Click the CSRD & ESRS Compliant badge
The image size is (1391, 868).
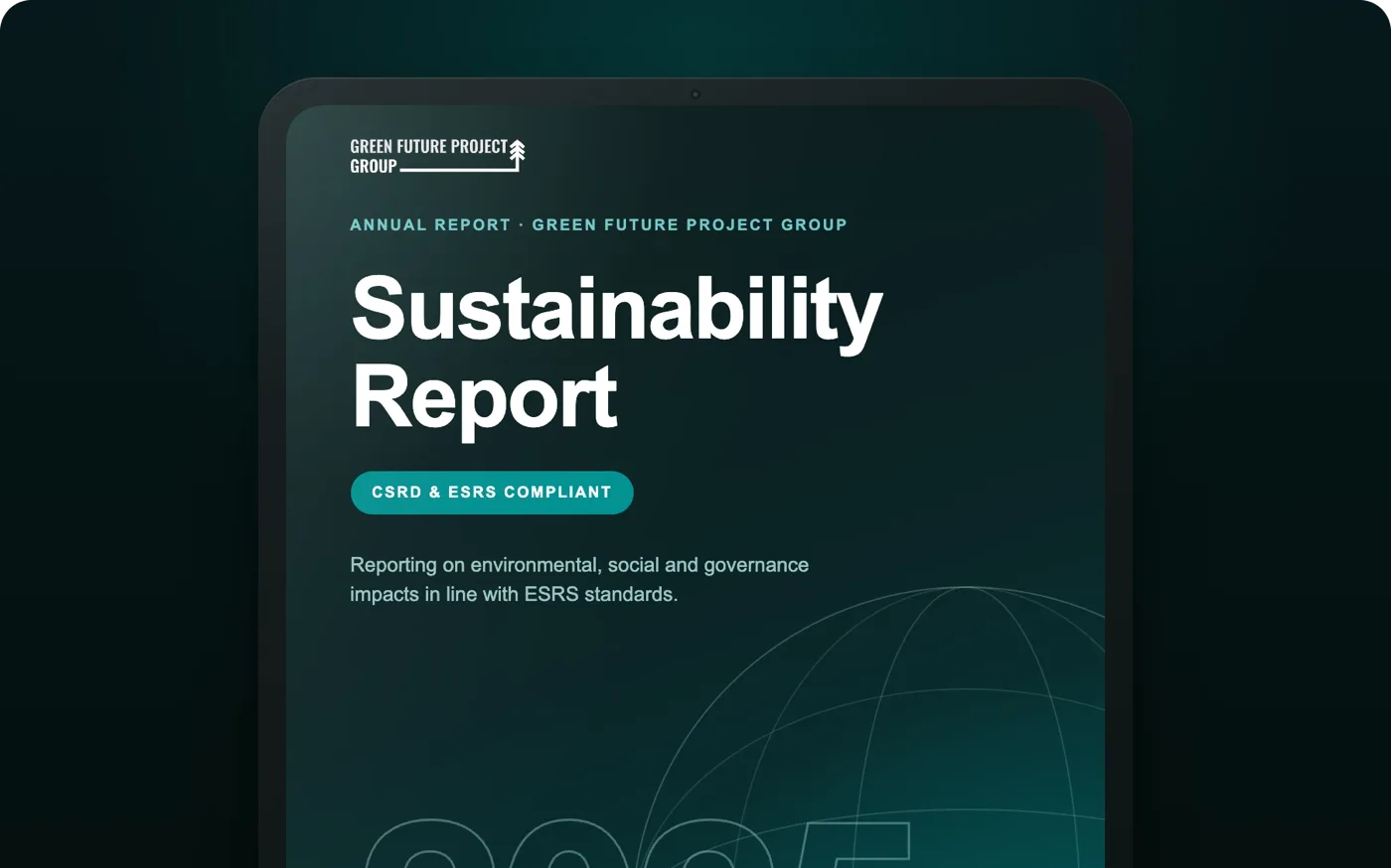pyautogui.click(x=492, y=493)
